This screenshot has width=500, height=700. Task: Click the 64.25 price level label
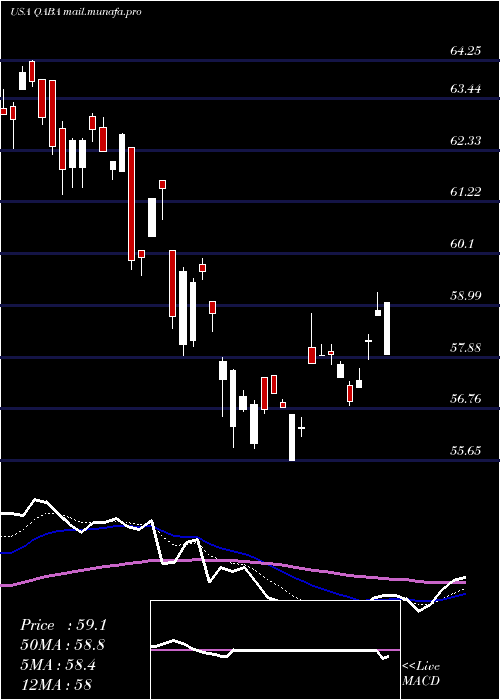[466, 50]
